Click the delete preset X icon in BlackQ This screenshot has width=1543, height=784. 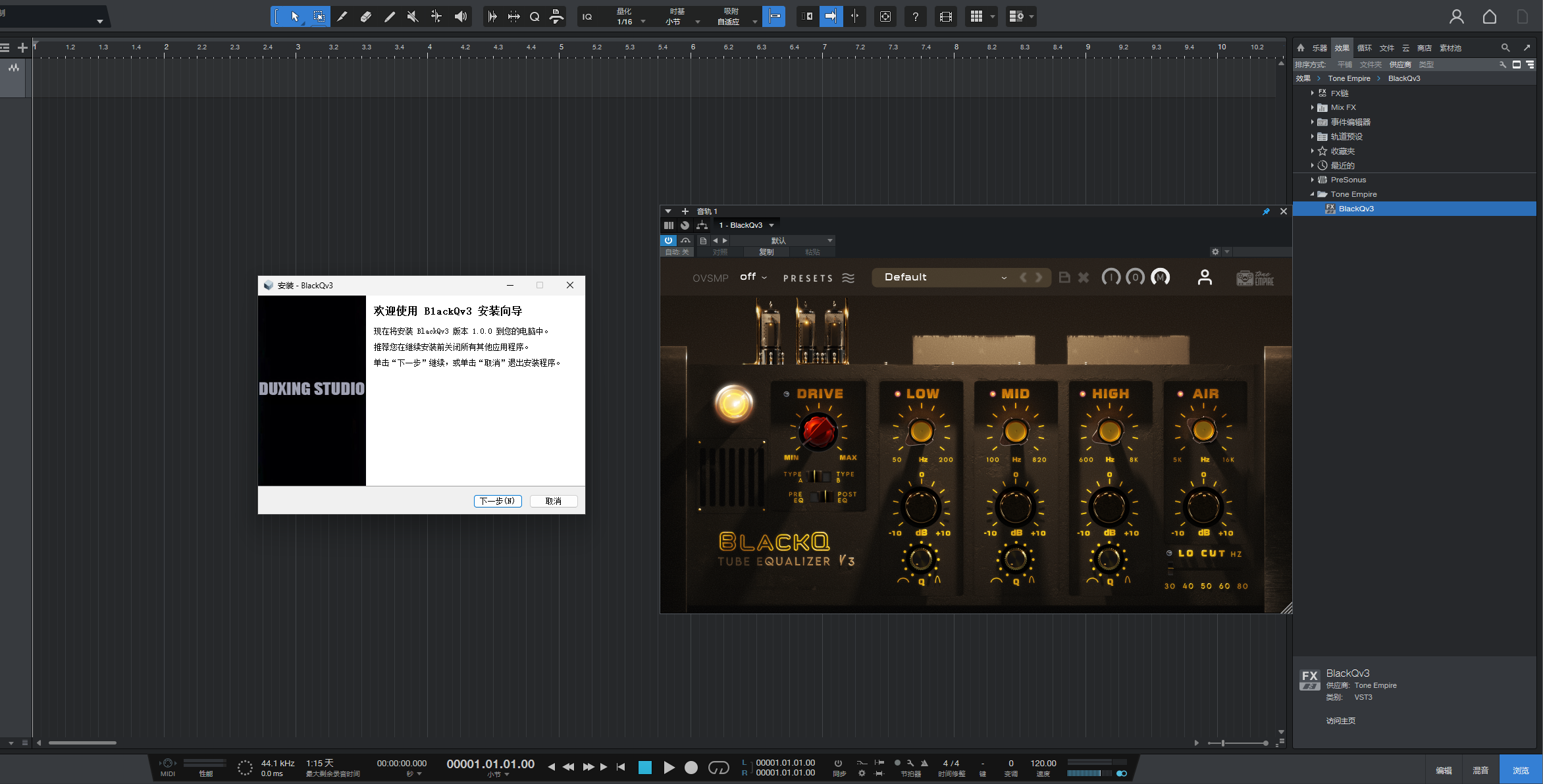(1084, 277)
